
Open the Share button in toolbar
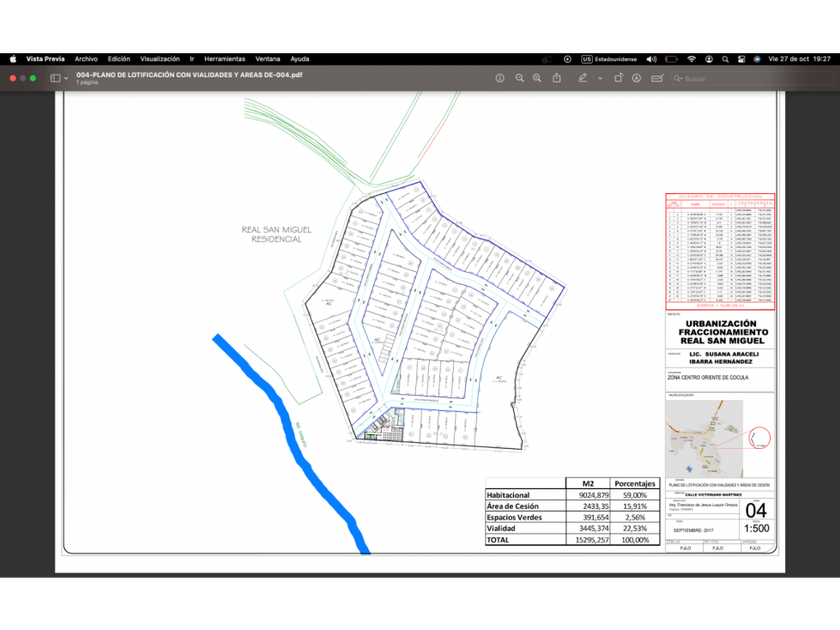[x=556, y=78]
